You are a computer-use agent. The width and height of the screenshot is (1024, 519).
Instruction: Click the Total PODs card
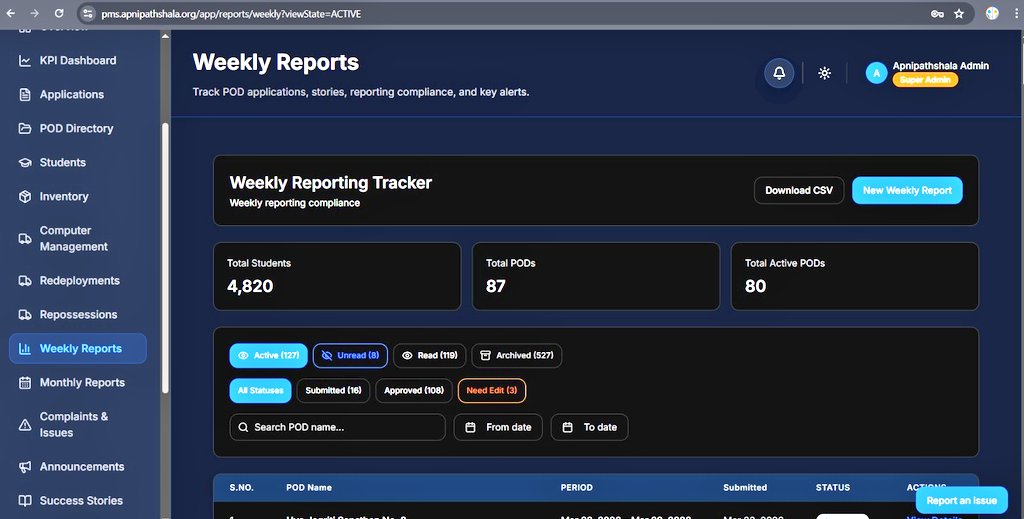coord(596,276)
